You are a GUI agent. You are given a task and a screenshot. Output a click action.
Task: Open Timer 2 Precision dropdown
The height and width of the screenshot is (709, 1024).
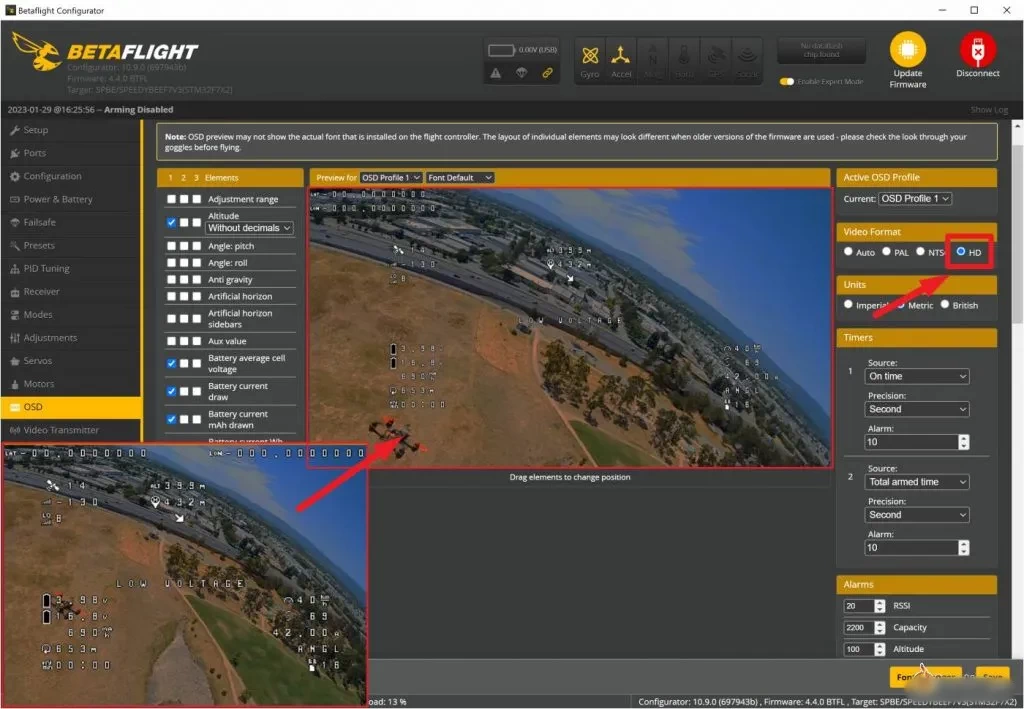(x=916, y=514)
